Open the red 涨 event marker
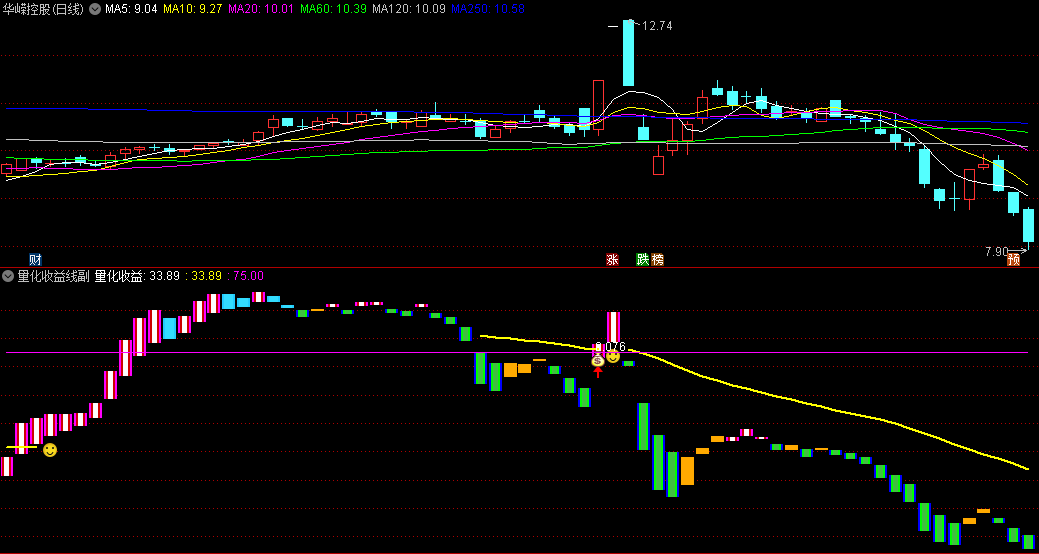 tap(612, 259)
